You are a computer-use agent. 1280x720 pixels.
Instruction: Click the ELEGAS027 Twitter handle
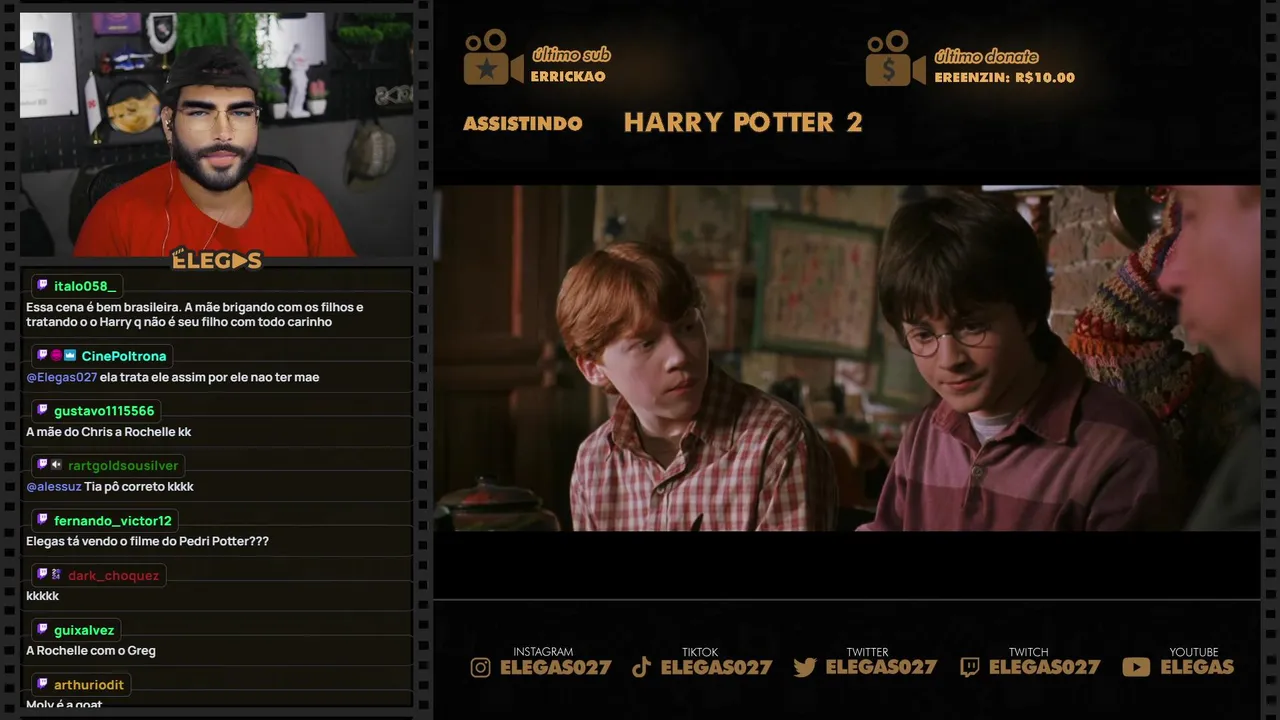(x=882, y=667)
